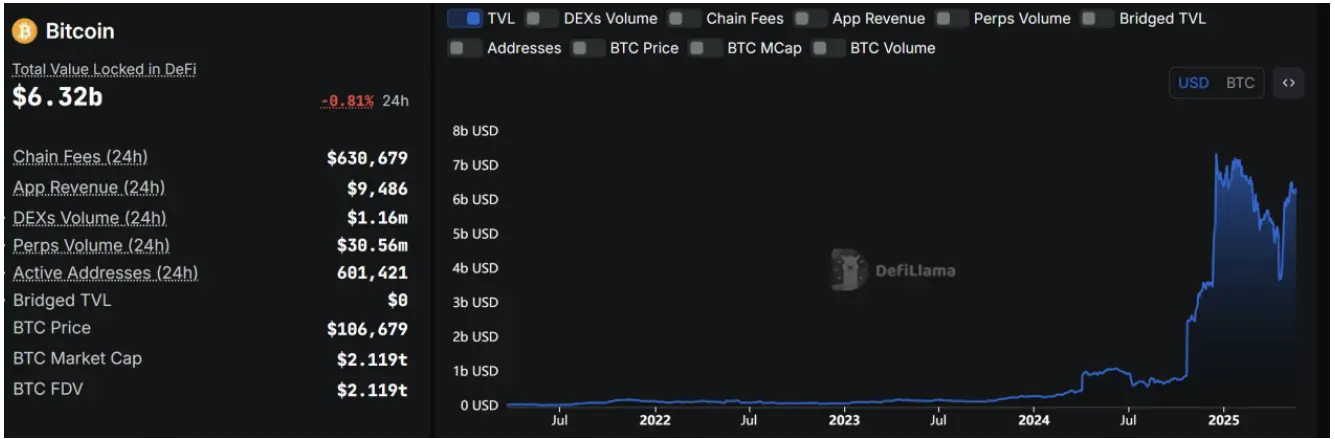
Task: Show BTC Price on chart
Action: [x=589, y=48]
